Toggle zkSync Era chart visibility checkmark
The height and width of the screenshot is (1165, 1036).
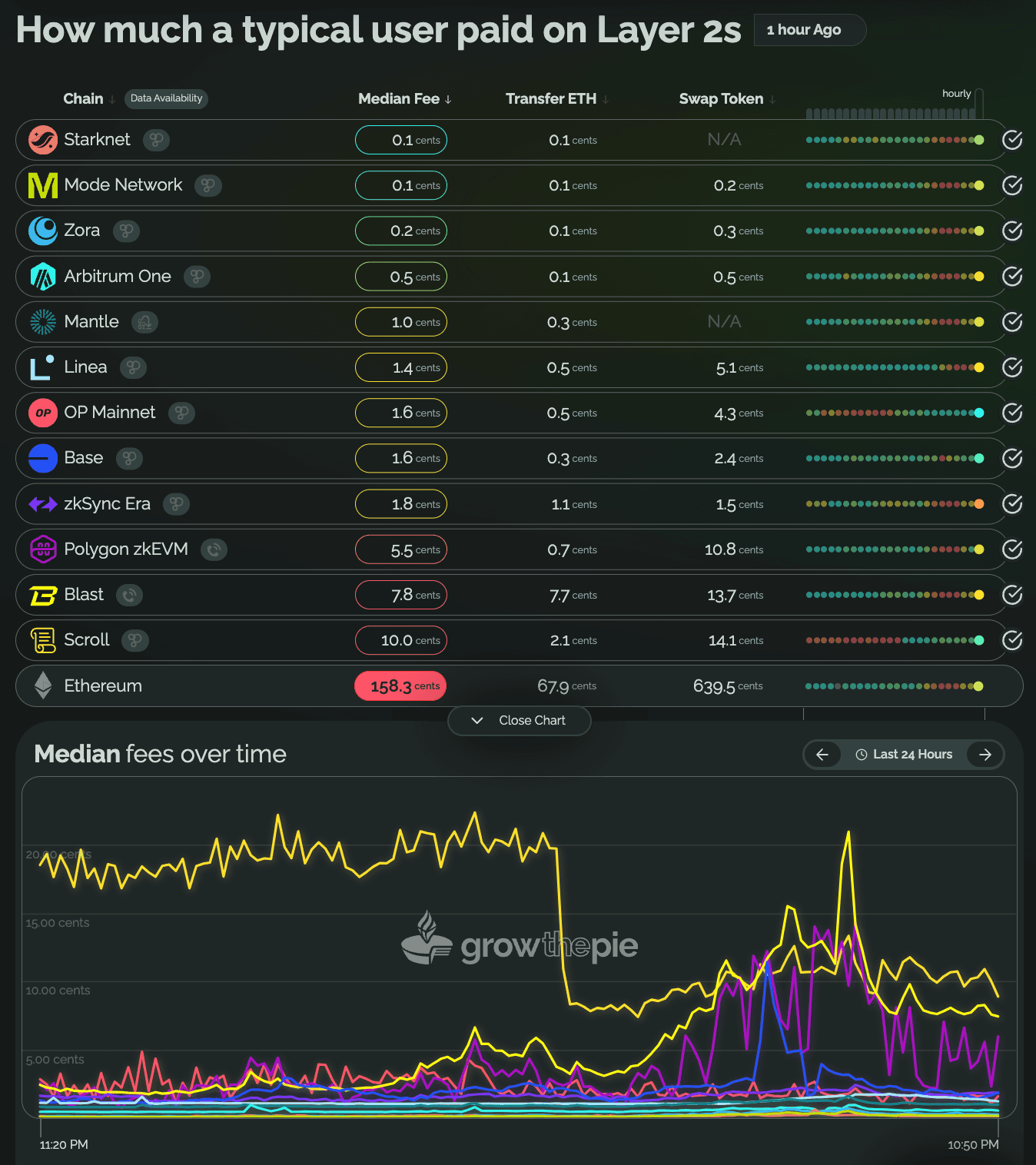1012,504
